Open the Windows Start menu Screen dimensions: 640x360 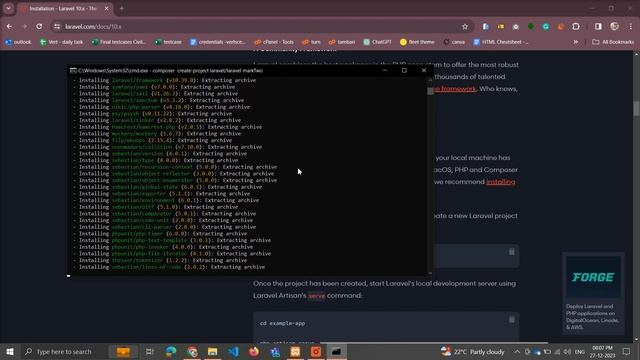[x=10, y=351]
